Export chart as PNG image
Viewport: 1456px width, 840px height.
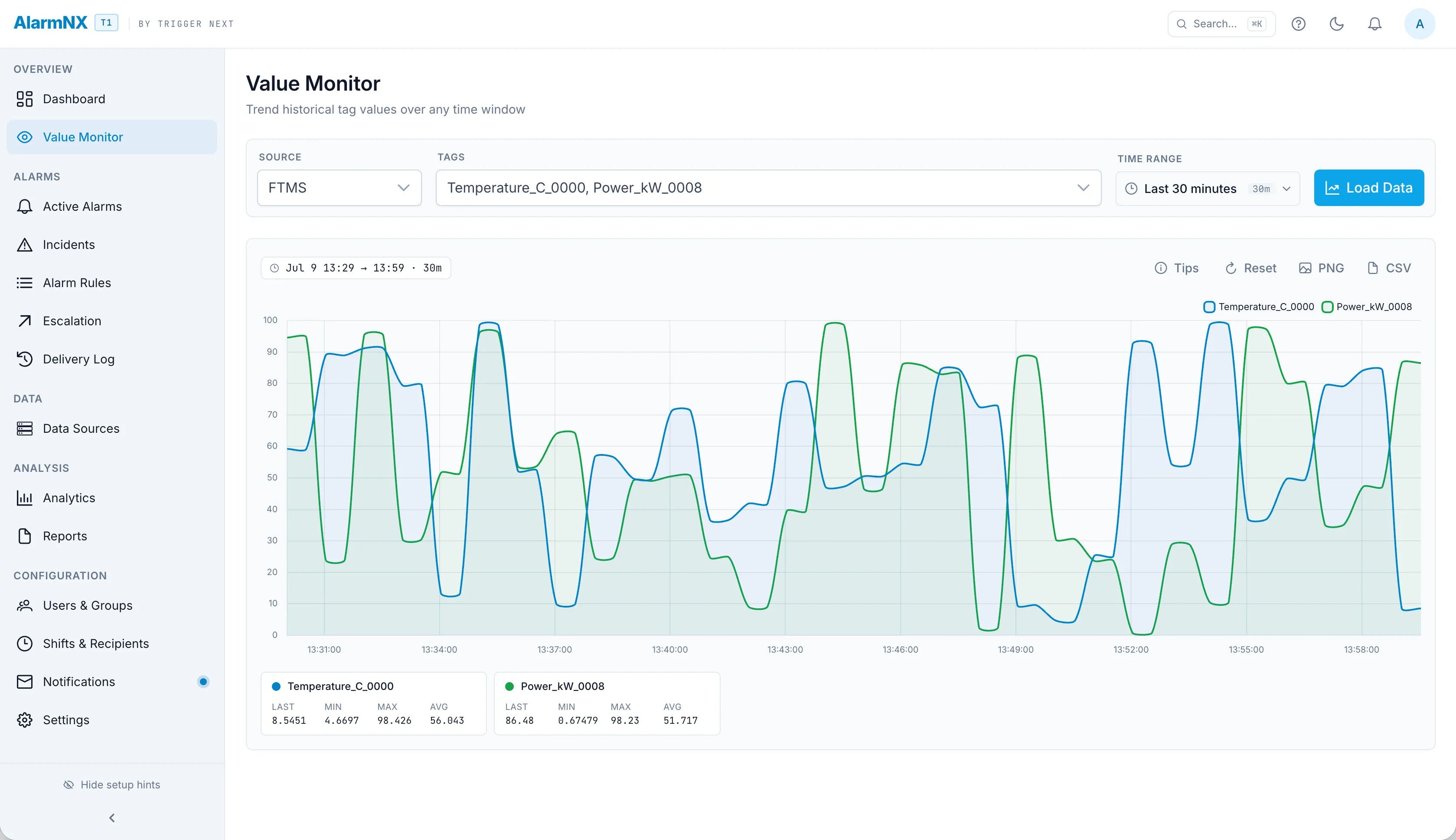(x=1321, y=268)
